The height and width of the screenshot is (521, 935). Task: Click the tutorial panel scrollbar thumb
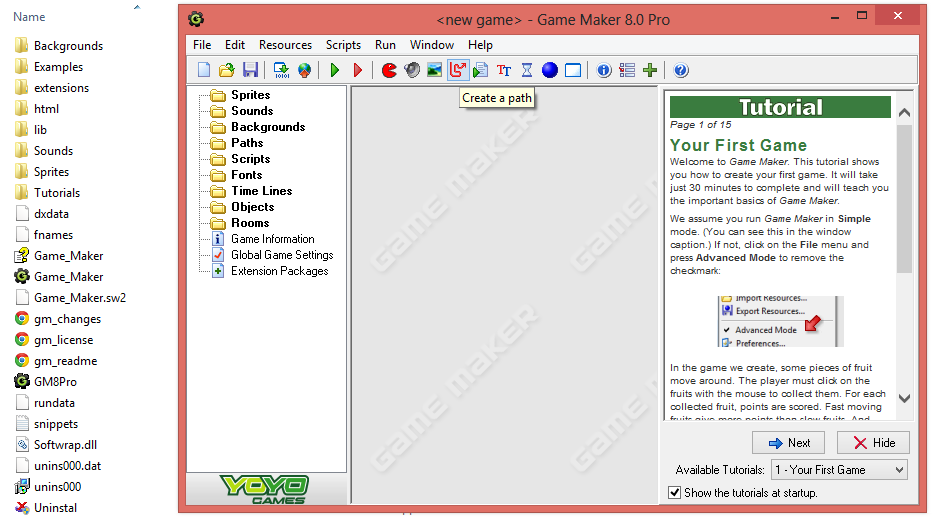point(904,199)
